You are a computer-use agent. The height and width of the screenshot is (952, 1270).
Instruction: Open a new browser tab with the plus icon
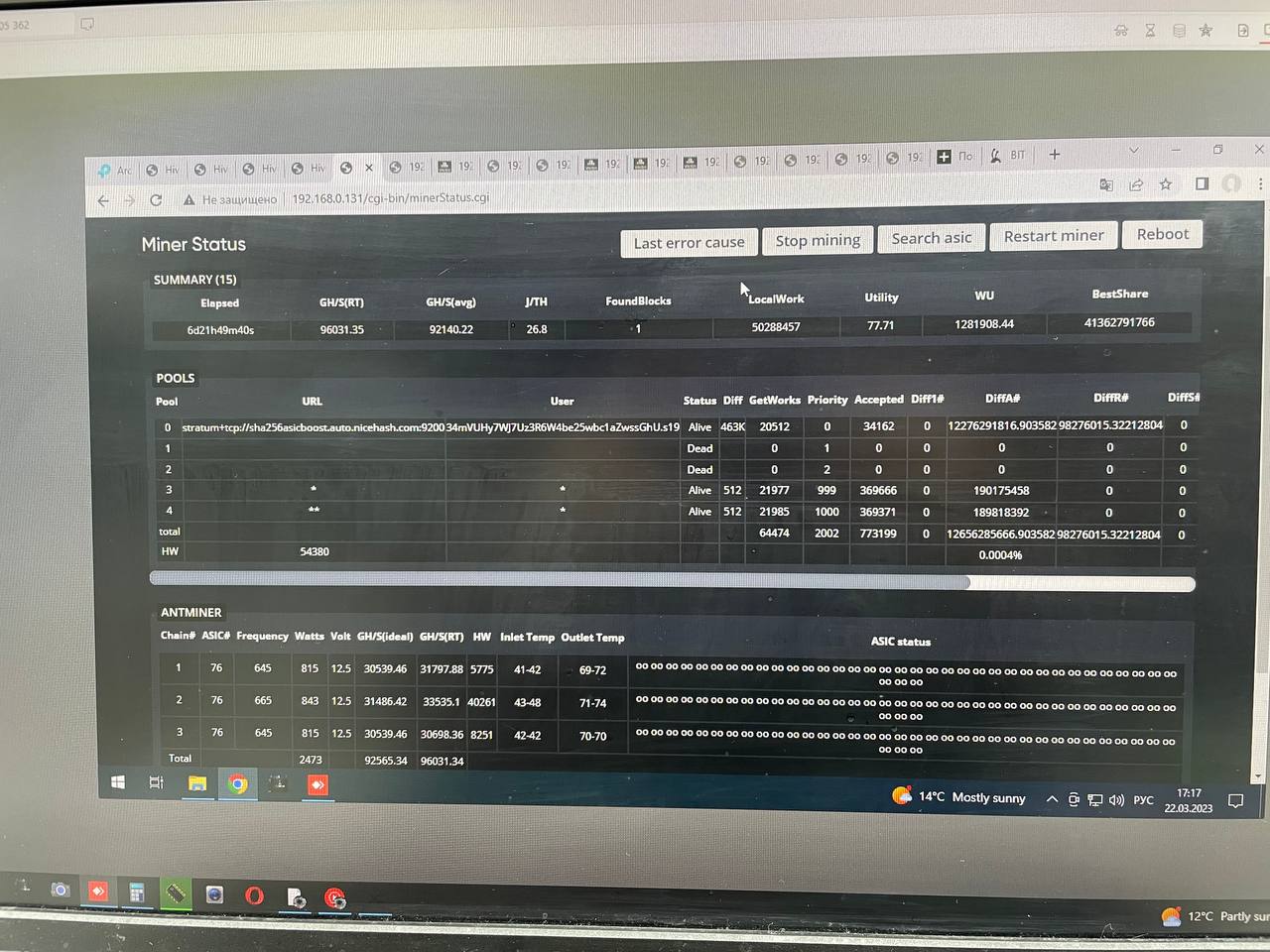(1055, 155)
